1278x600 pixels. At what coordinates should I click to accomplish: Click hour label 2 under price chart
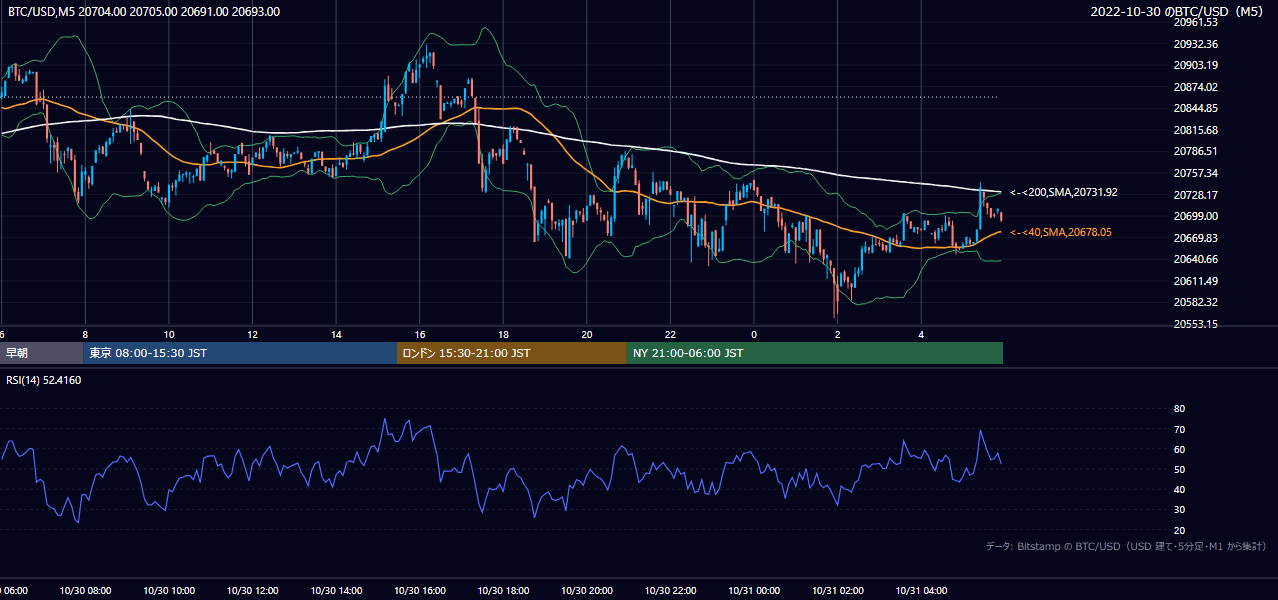838,334
